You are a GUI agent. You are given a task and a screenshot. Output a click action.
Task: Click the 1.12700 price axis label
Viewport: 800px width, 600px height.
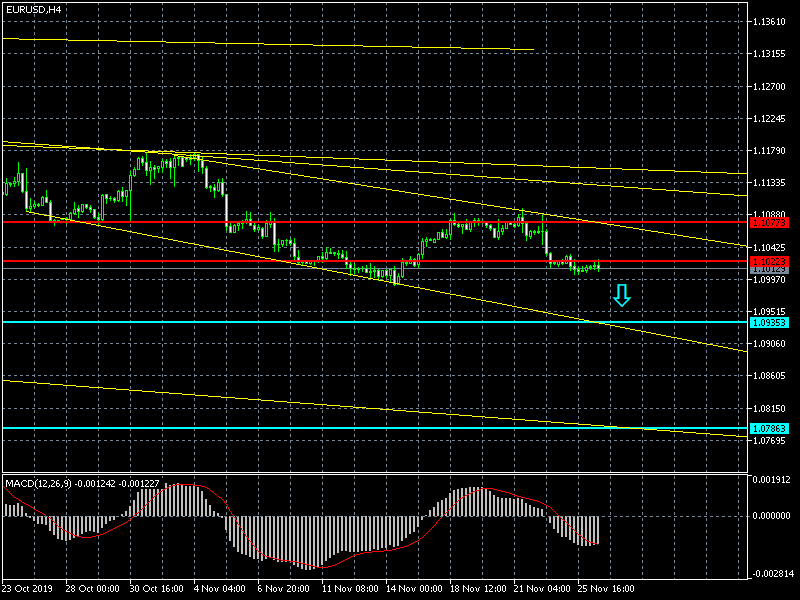click(x=769, y=87)
